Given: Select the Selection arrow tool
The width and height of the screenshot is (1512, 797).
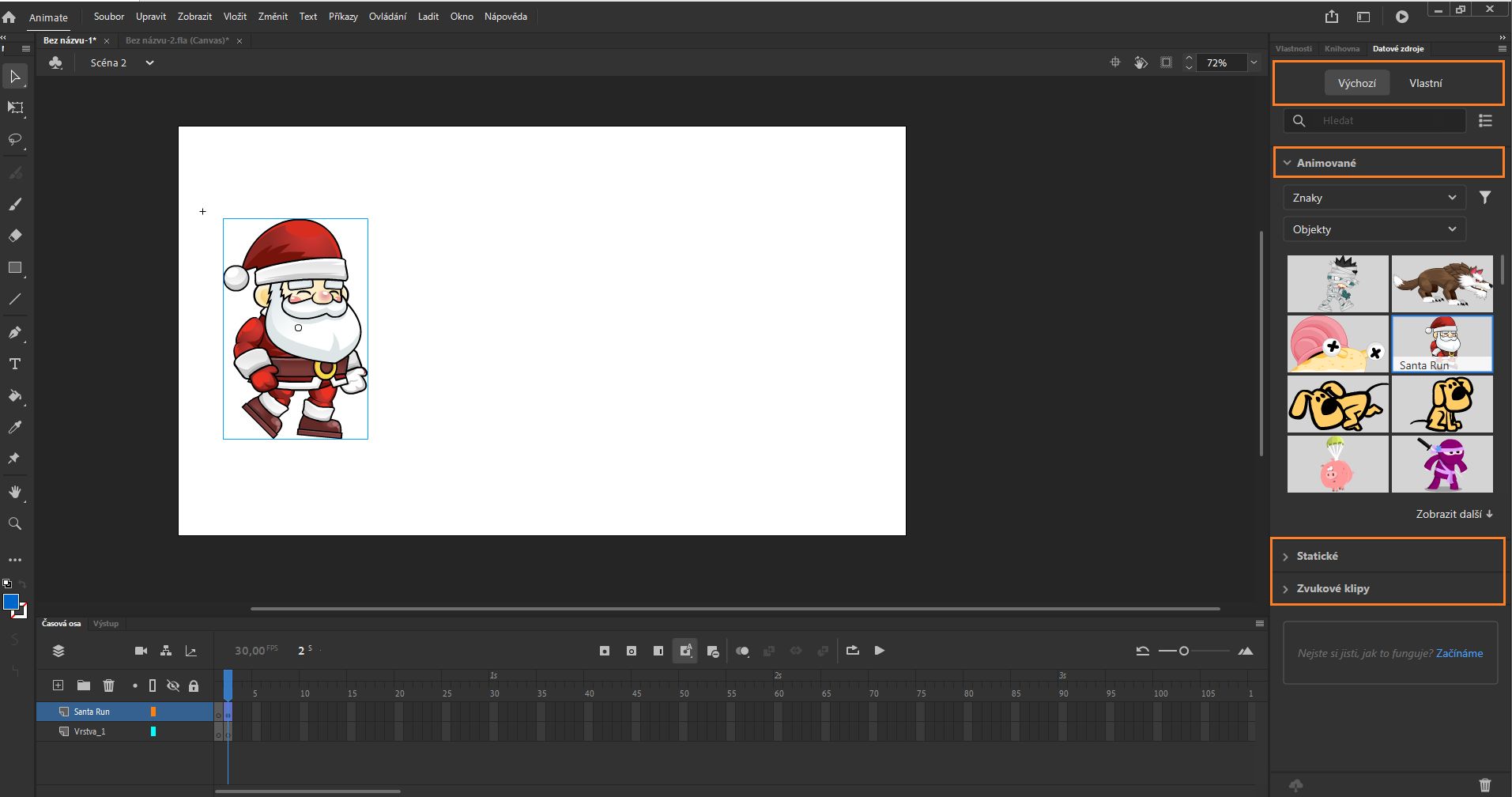Looking at the screenshot, I should pyautogui.click(x=15, y=77).
